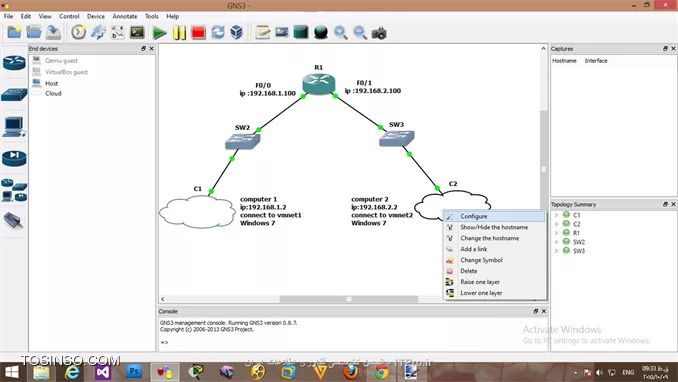Select Host in End devices list
The height and width of the screenshot is (382, 678).
pyautogui.click(x=51, y=83)
